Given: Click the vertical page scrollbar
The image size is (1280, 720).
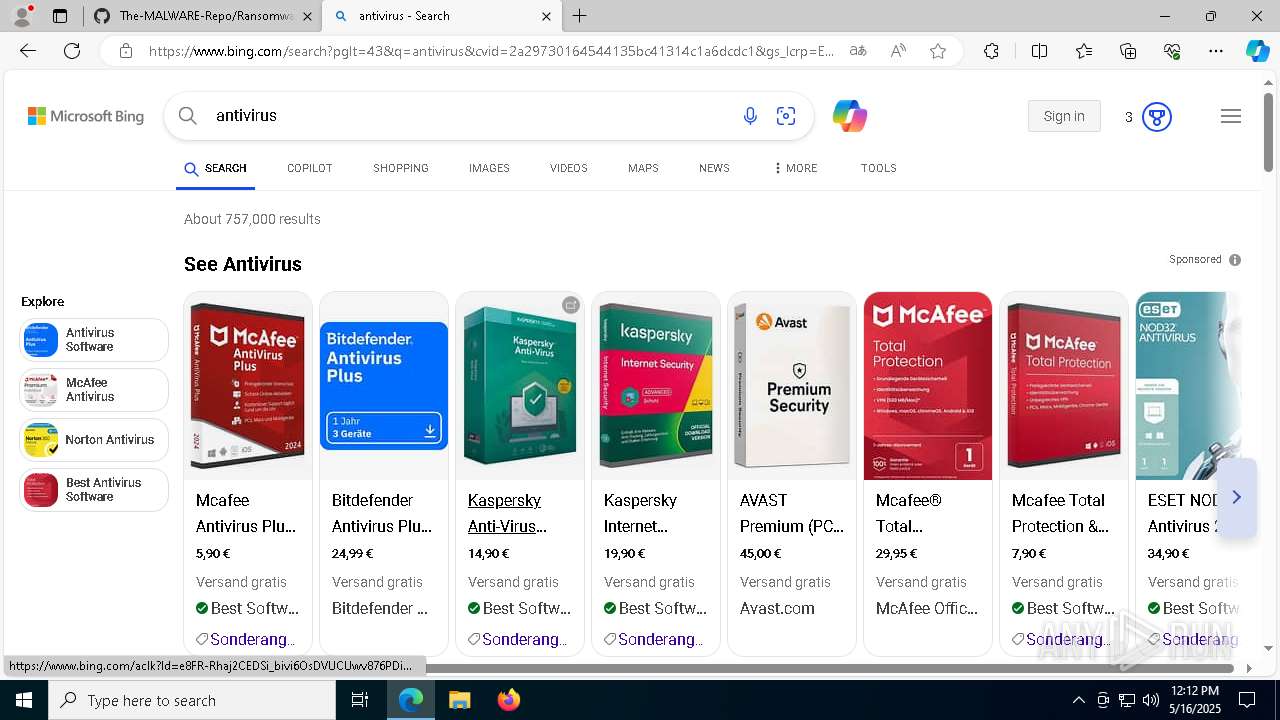Looking at the screenshot, I should [x=1268, y=130].
